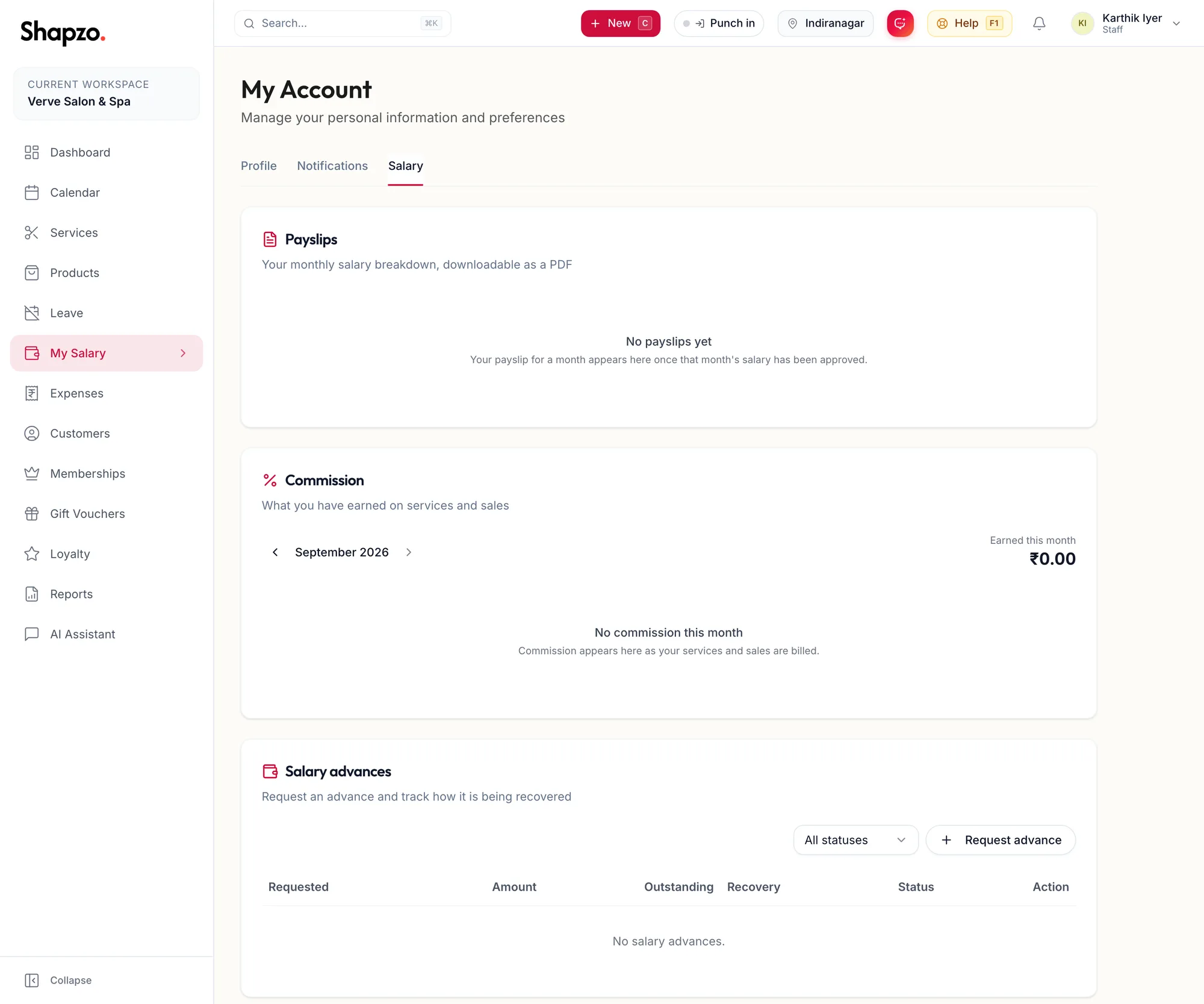The height and width of the screenshot is (1004, 1204).
Task: Switch to the Notifications tab
Action: [332, 166]
